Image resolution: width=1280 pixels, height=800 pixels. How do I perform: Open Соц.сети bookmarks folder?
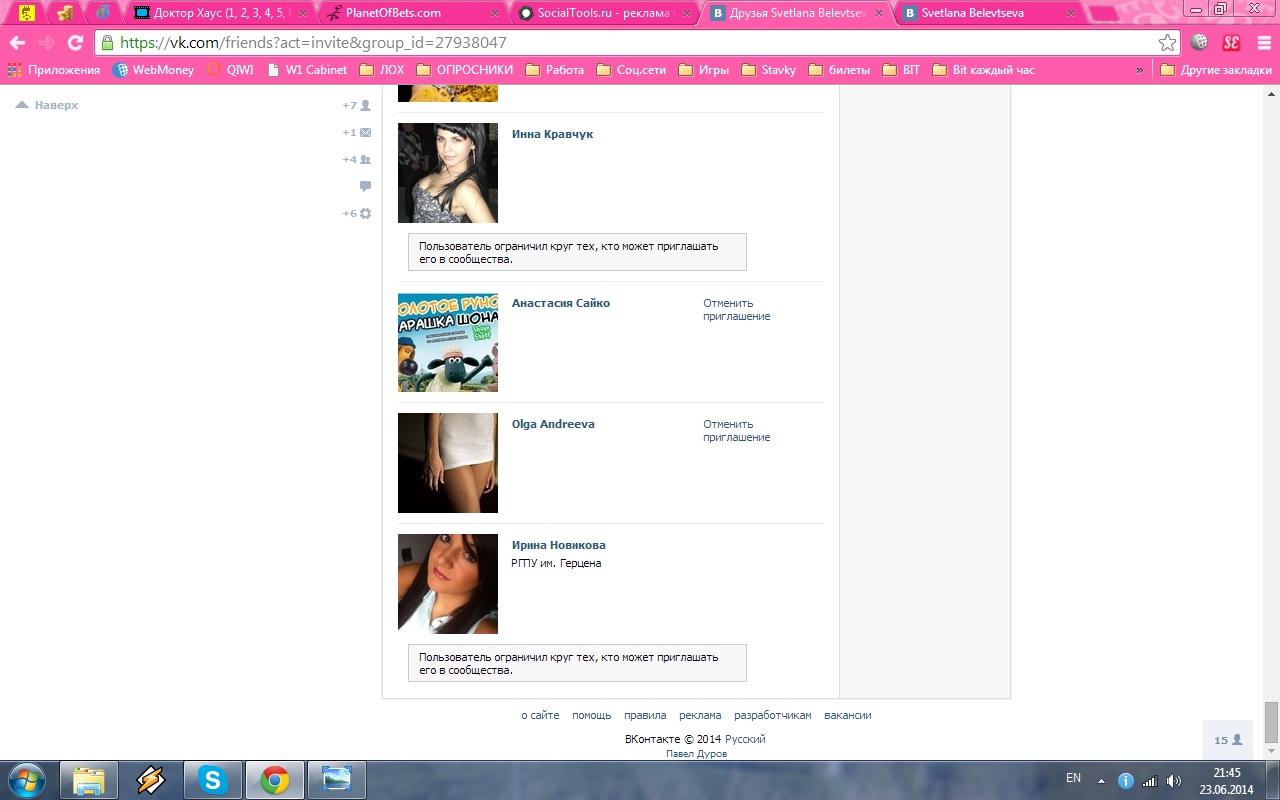click(x=631, y=70)
